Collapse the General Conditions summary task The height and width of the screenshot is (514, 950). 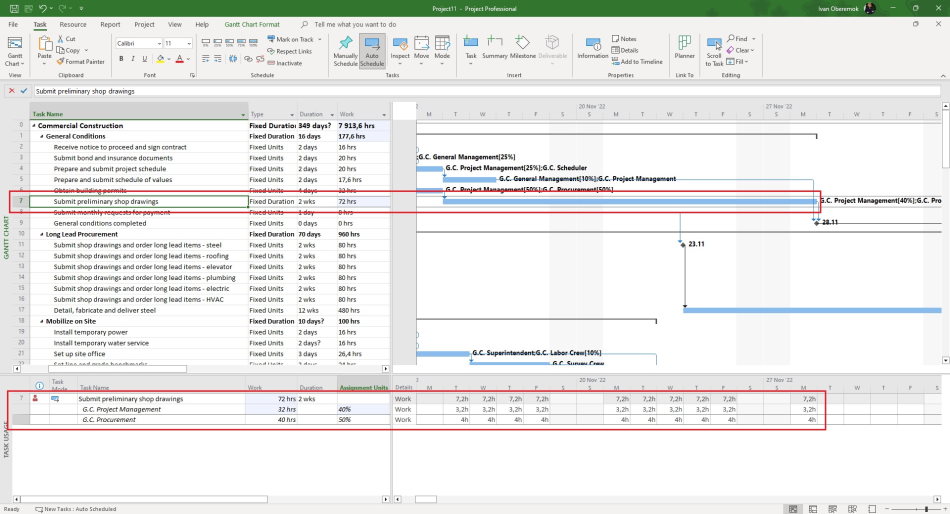[42, 136]
